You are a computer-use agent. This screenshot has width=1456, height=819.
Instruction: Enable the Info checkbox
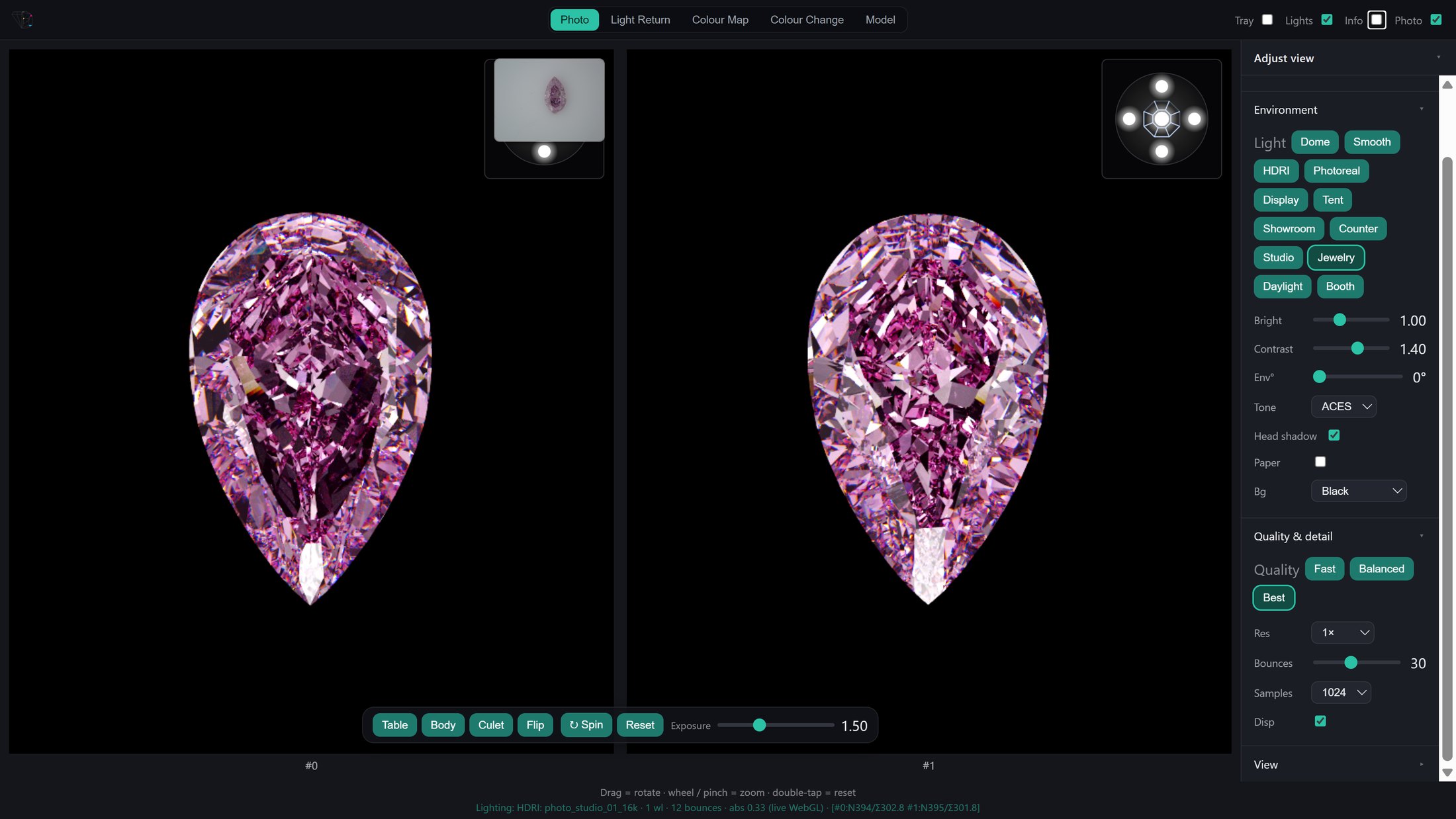1377,20
